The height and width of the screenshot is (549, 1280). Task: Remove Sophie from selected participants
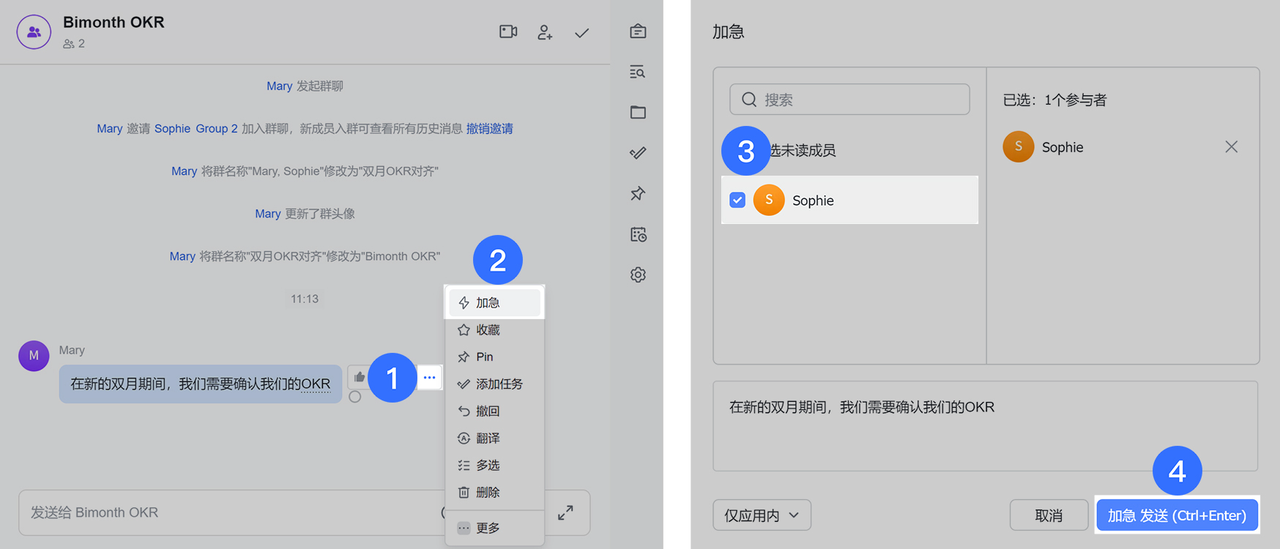(x=1231, y=147)
